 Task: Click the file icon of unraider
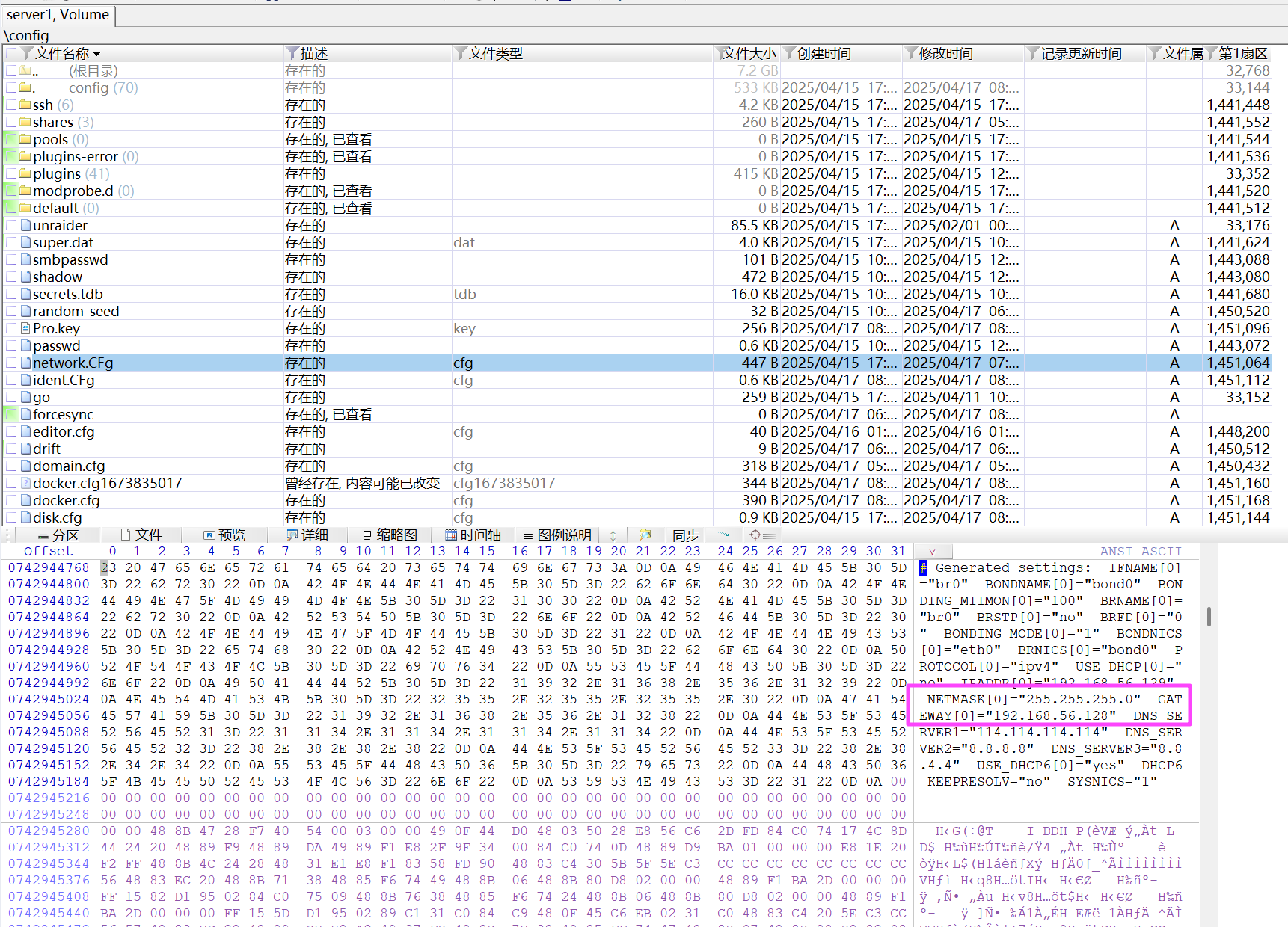pyautogui.click(x=26, y=225)
